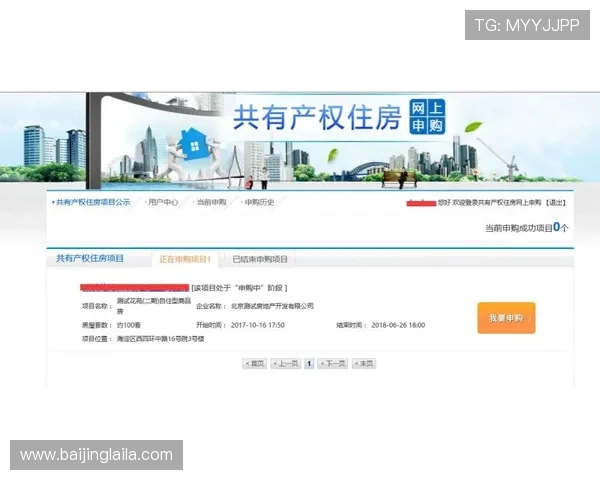Go to 当前申购 page
This screenshot has width=600, height=480.
click(x=211, y=202)
